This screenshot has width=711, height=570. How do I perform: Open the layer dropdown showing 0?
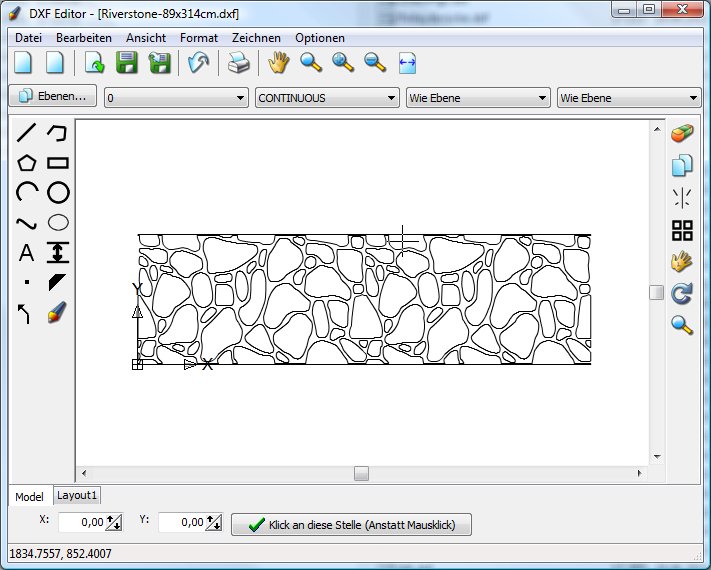tap(176, 98)
